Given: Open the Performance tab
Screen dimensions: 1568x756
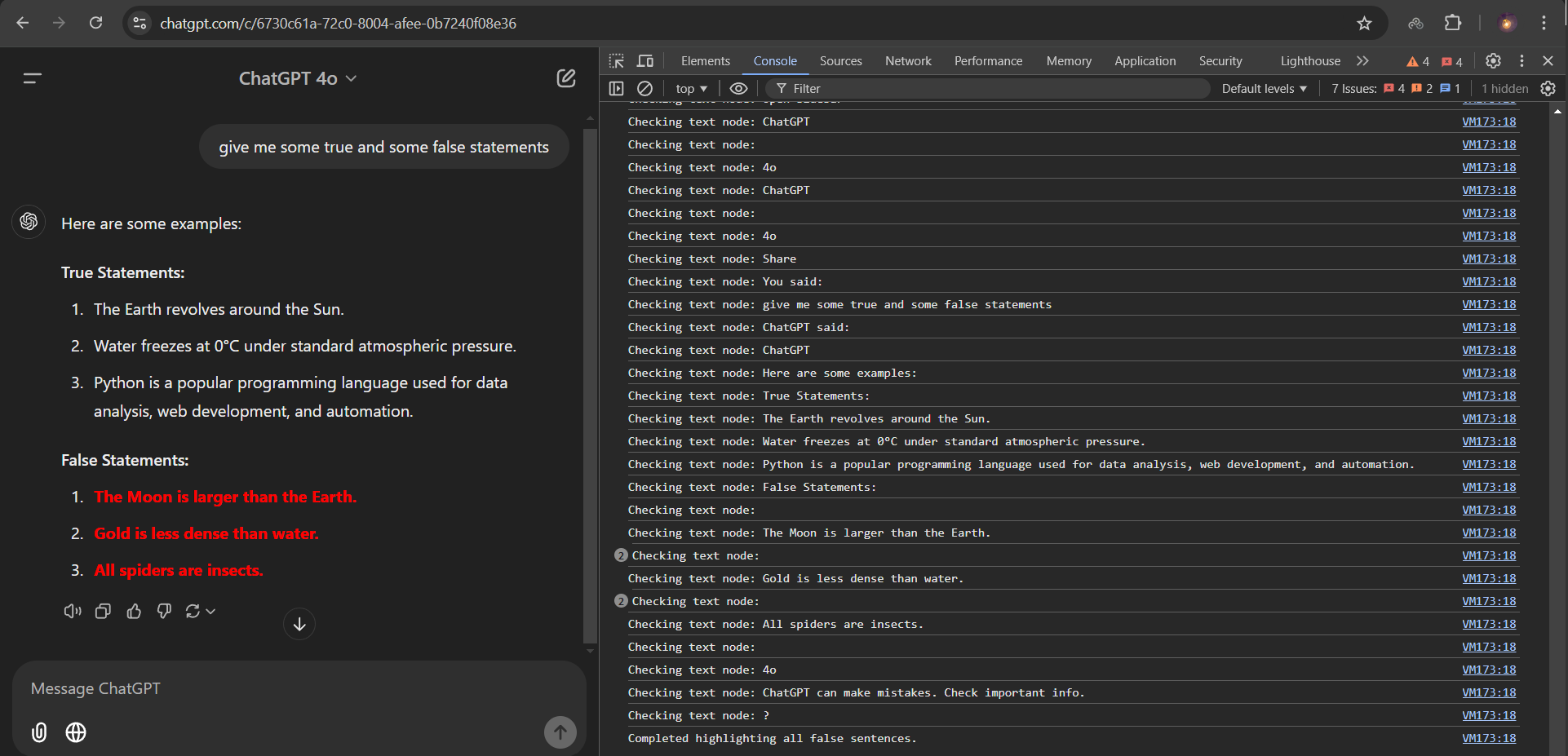Looking at the screenshot, I should tap(988, 61).
